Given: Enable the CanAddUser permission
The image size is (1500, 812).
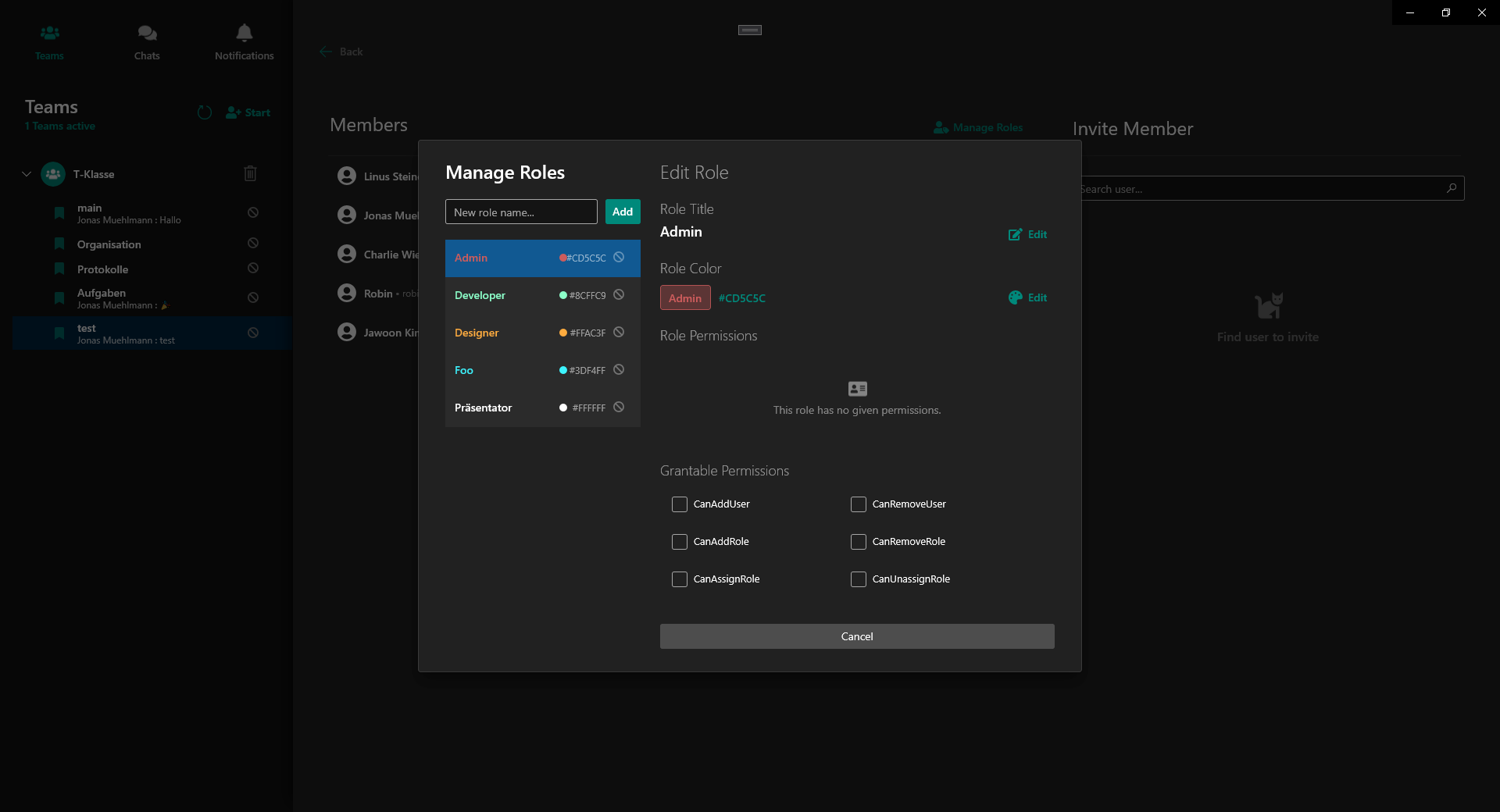Looking at the screenshot, I should point(680,504).
